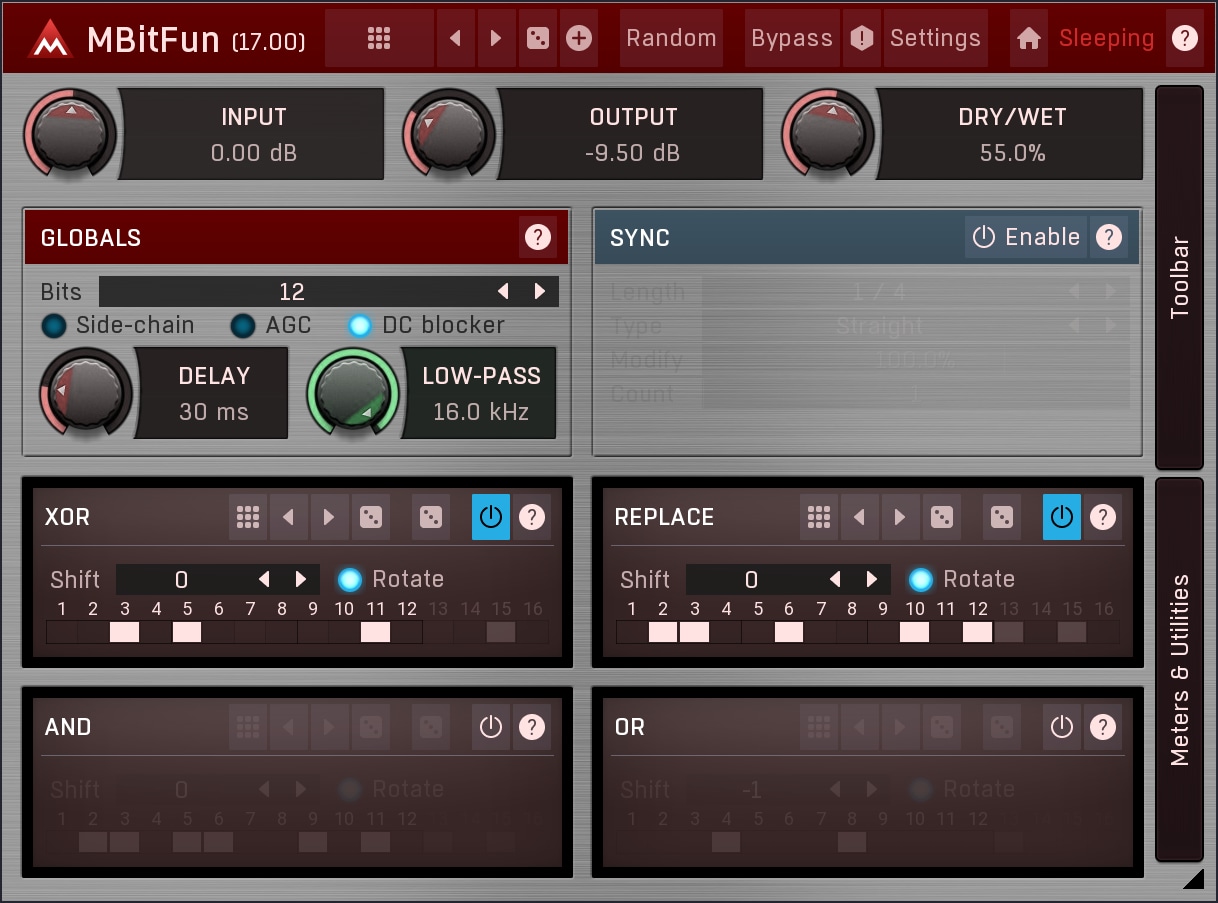
Task: Click the plus icon in top bar
Action: tap(579, 39)
